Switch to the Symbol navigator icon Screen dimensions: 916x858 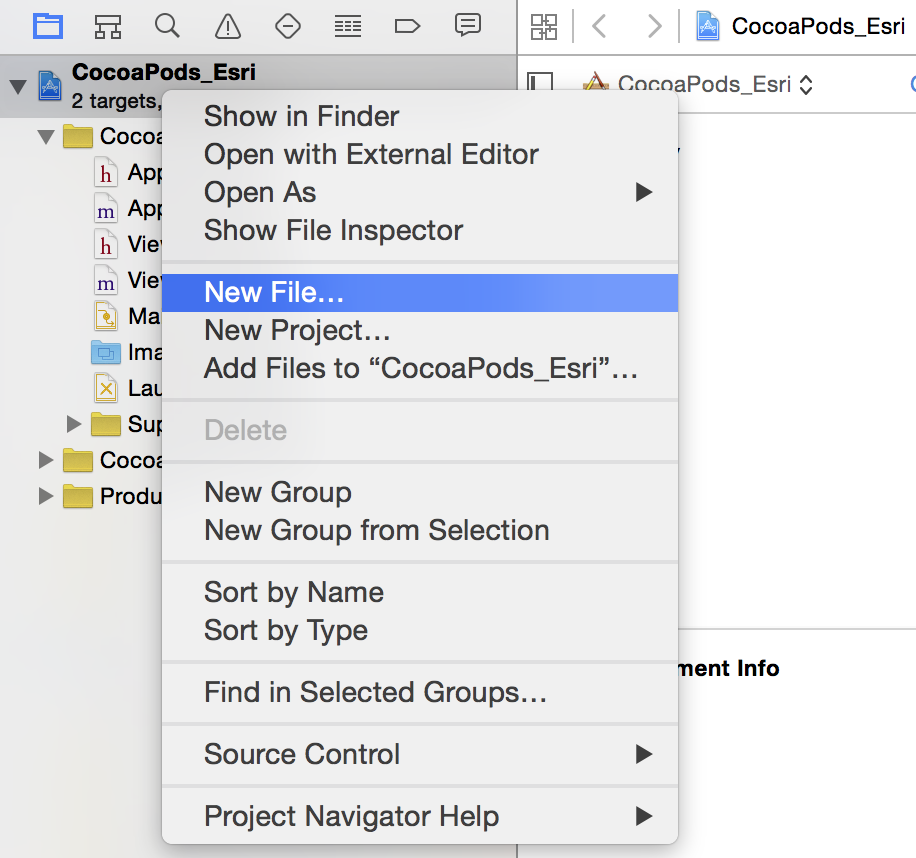pyautogui.click(x=108, y=27)
